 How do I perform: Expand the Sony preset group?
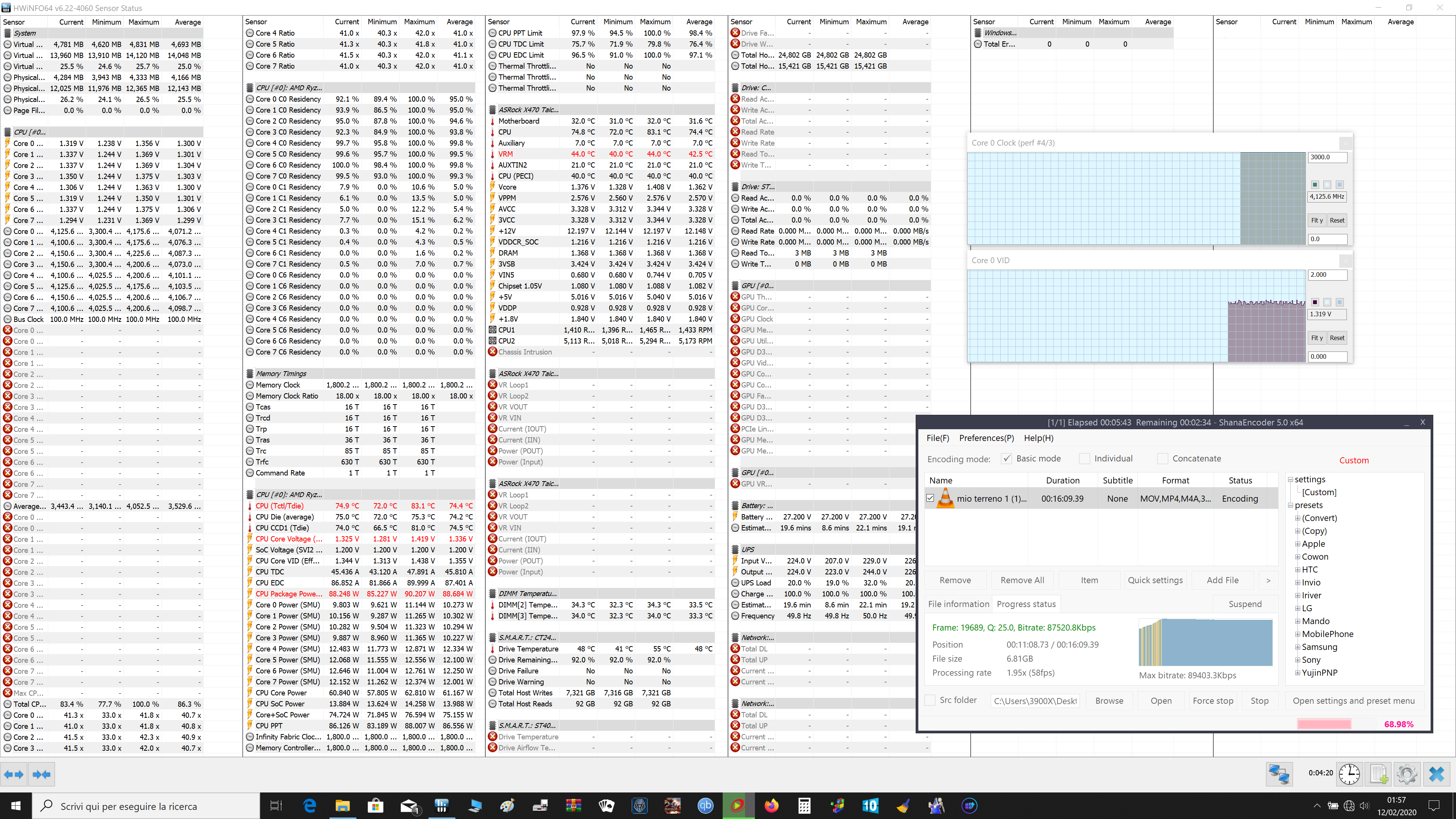click(1298, 660)
